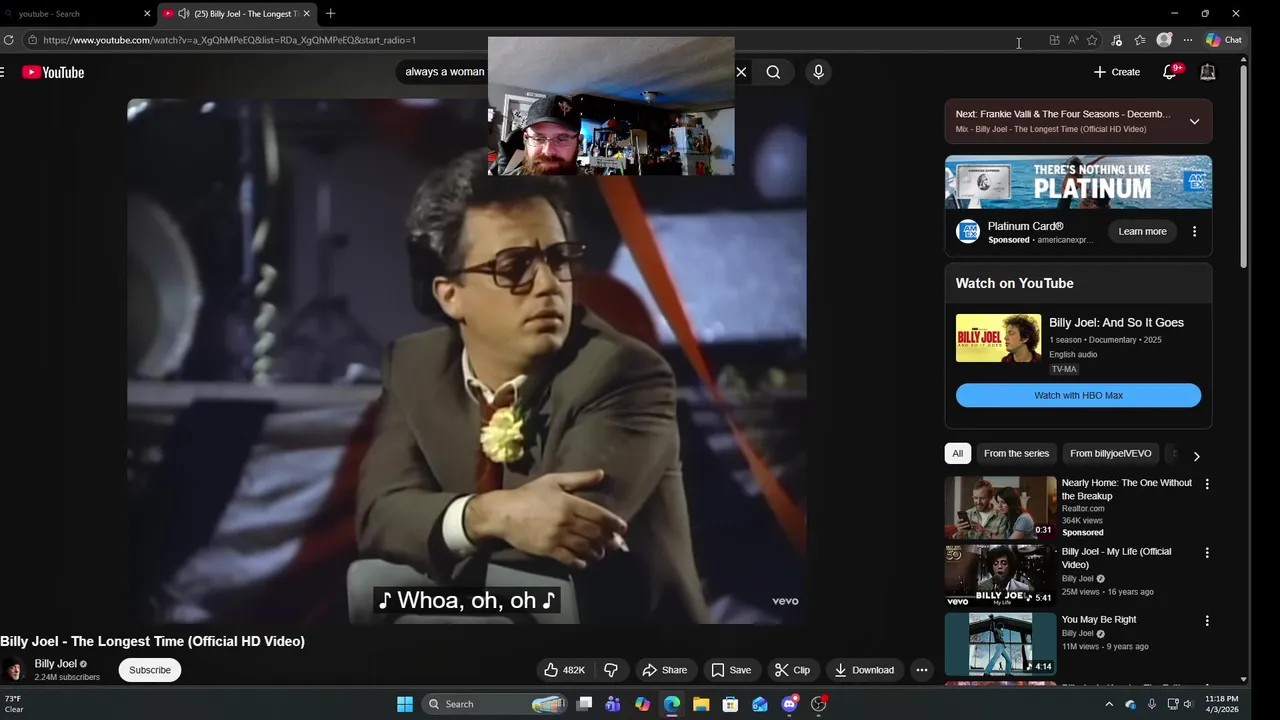
Task: Click the Billy Joel channel avatar
Action: [14, 670]
